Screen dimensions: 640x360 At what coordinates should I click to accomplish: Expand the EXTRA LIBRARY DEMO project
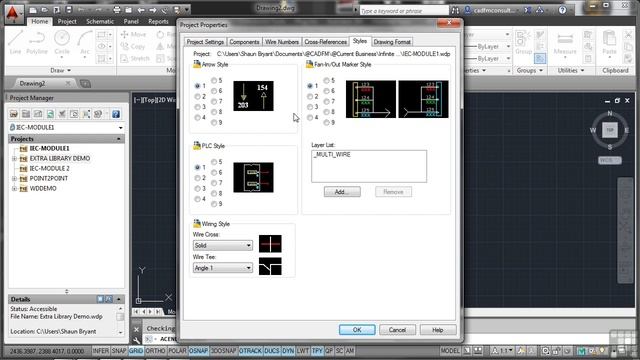[x=14, y=158]
